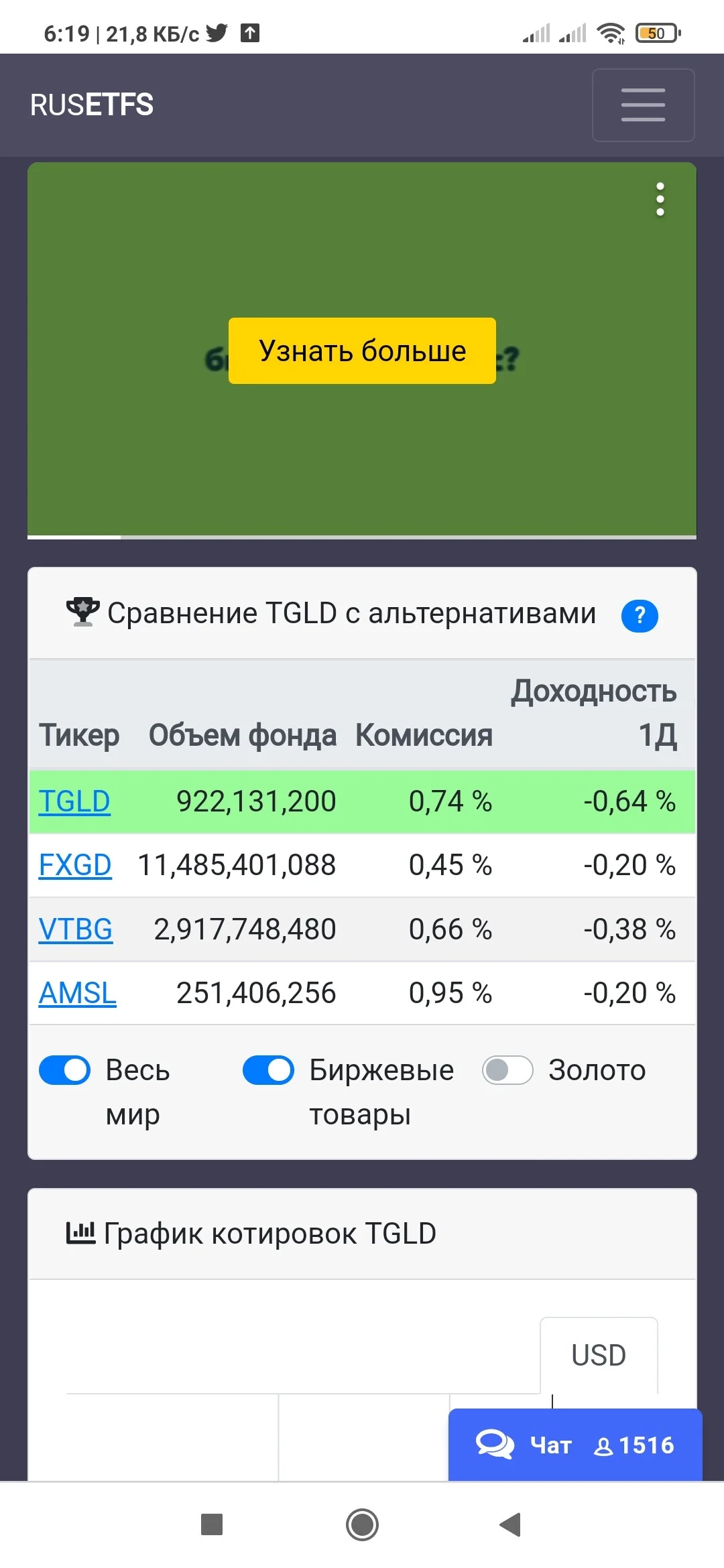Open the hamburger navigation menu
The image size is (724, 1568).
[x=643, y=105]
